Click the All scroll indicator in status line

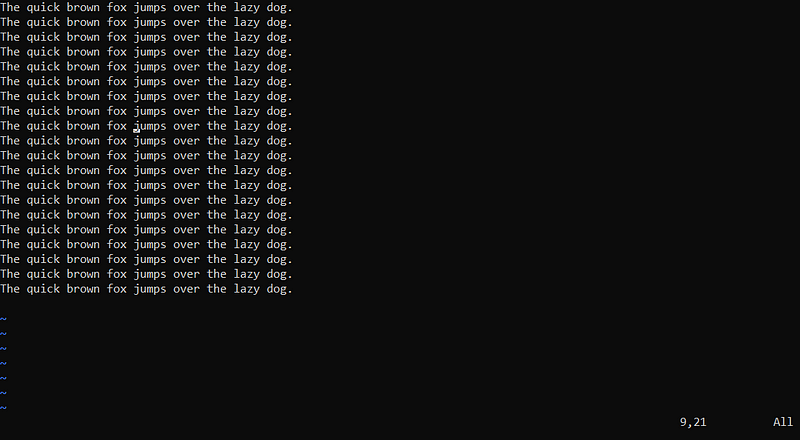(x=783, y=422)
